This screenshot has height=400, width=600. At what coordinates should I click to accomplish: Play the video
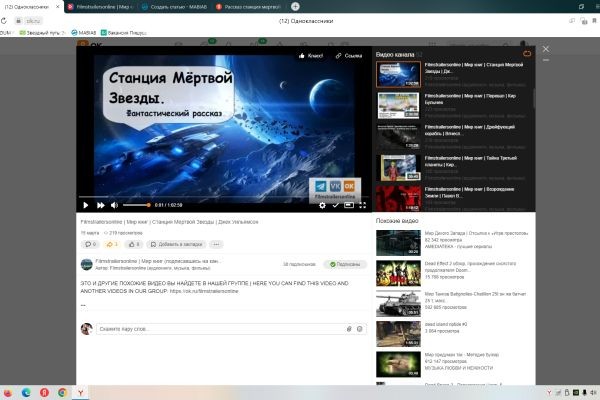[86, 205]
